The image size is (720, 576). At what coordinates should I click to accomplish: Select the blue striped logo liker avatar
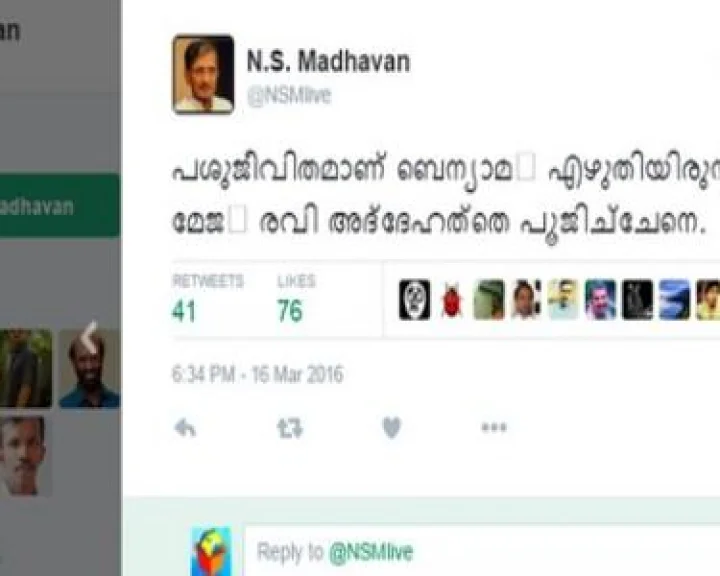[675, 299]
